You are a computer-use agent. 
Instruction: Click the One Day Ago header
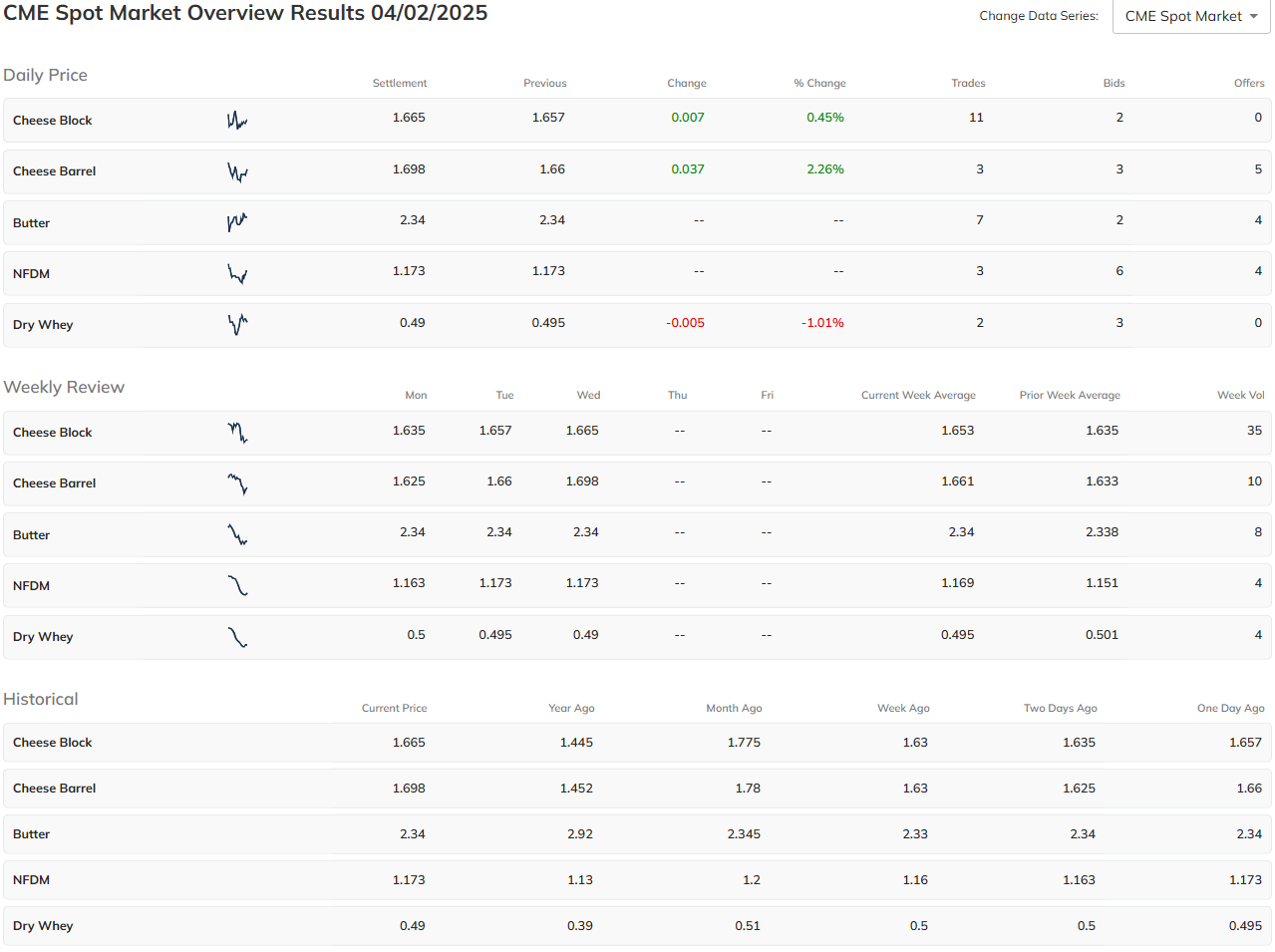tap(1231, 708)
